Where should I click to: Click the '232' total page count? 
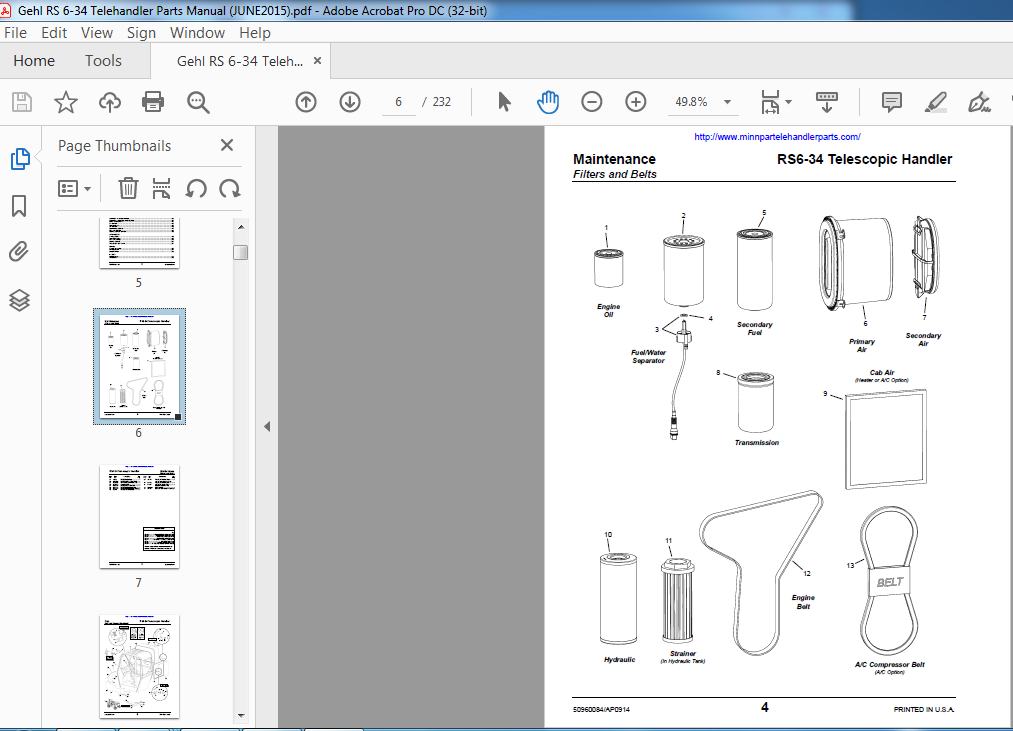[442, 102]
